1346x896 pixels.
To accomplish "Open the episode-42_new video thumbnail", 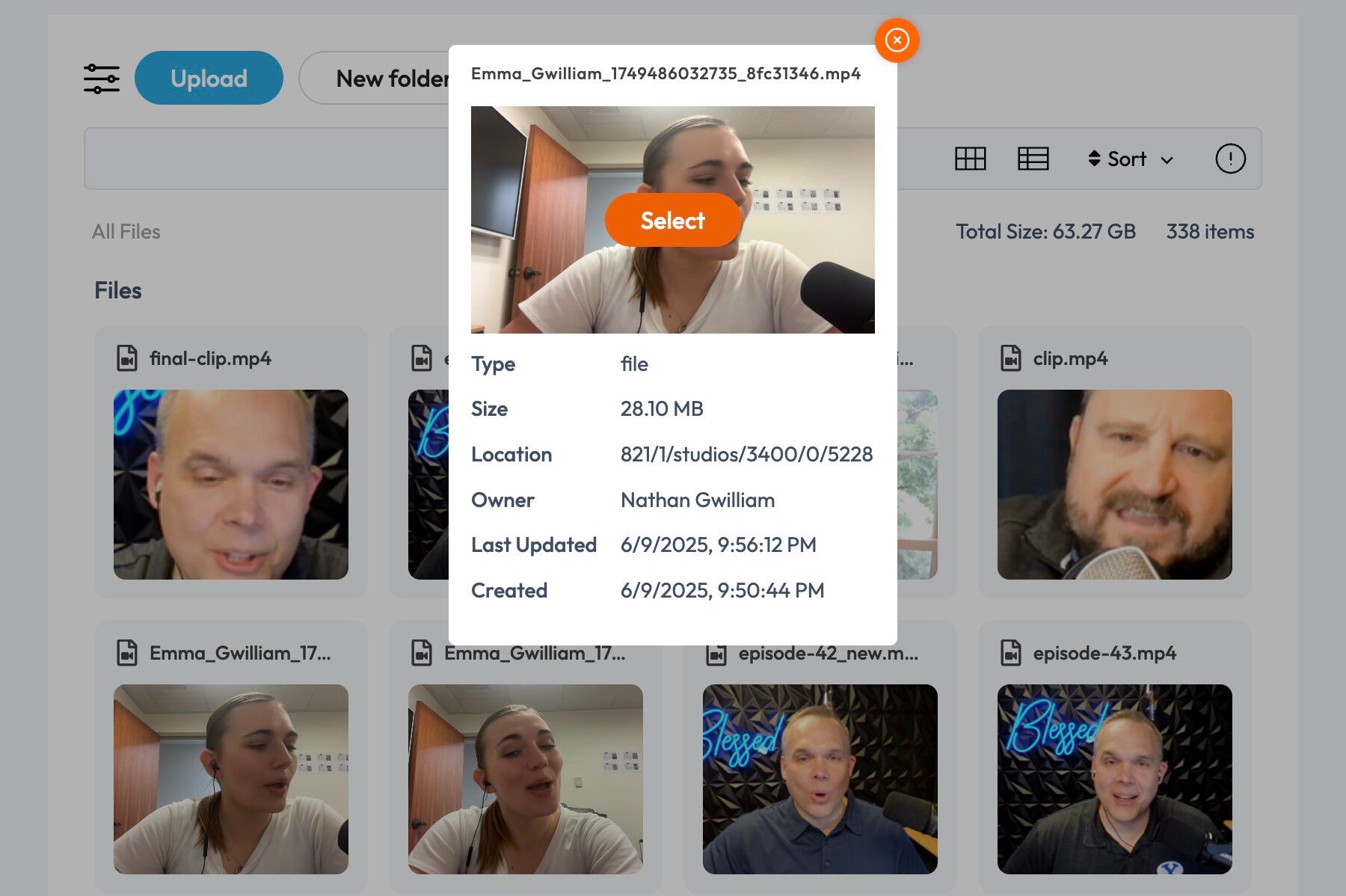I will [820, 779].
